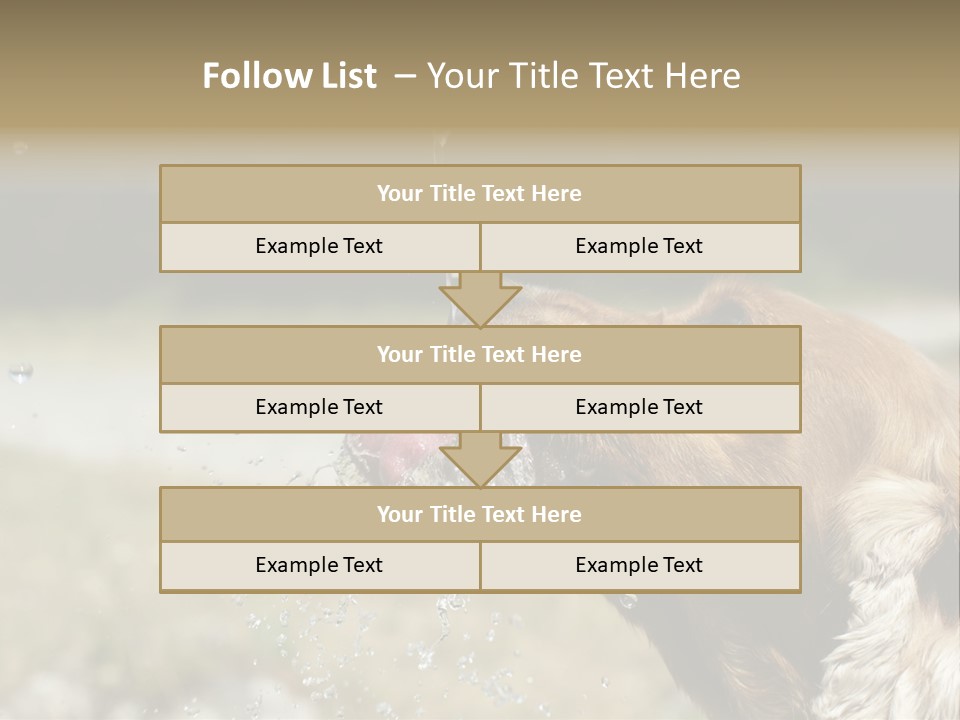Click left "Example Text" cell in third block
Screen dimensions: 960x720
click(320, 565)
